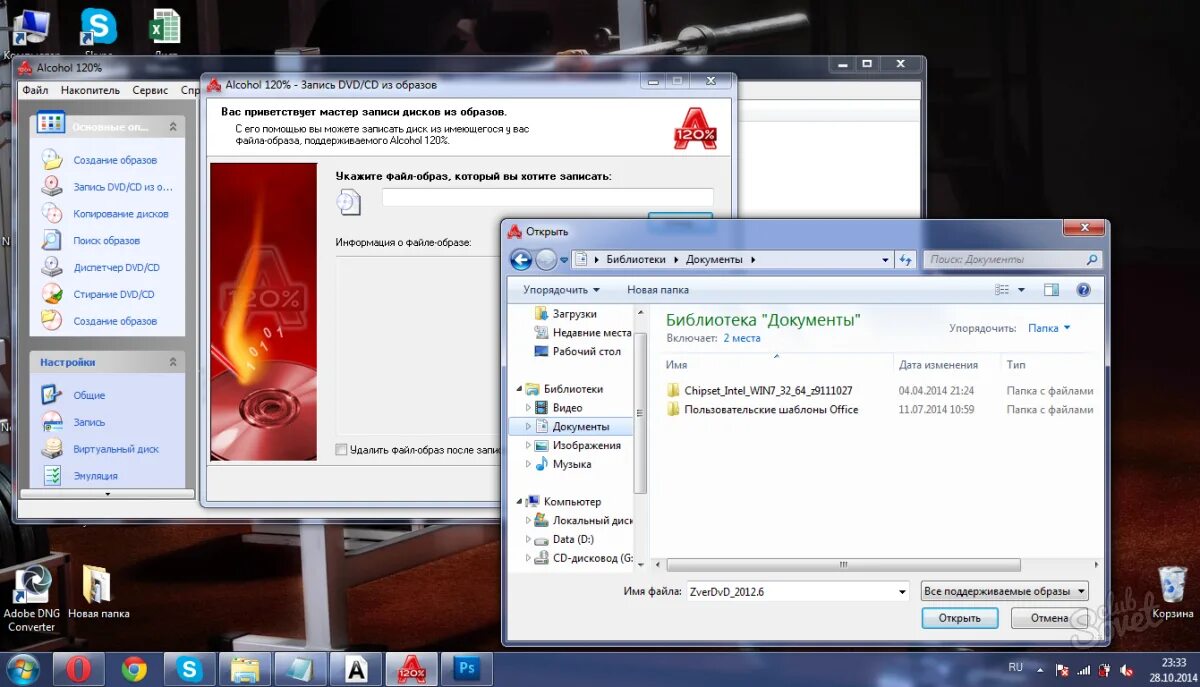The height and width of the screenshot is (687, 1200).
Task: Open Виртуальный диск settings
Action: coord(116,449)
